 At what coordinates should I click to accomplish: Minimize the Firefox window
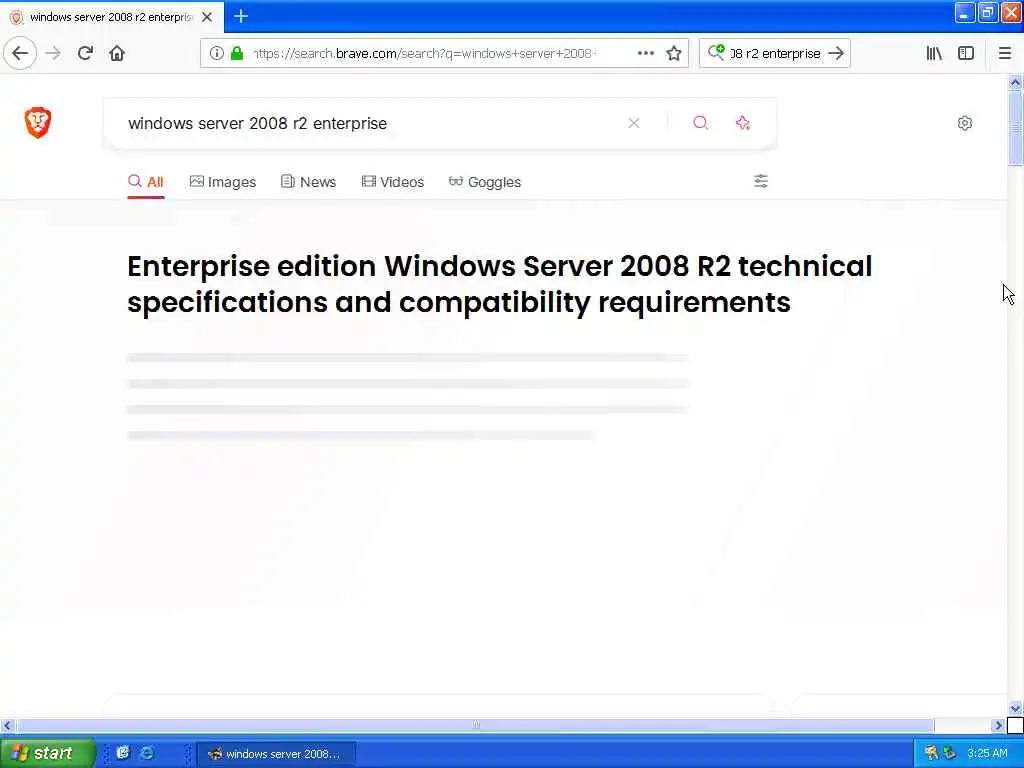coord(965,13)
